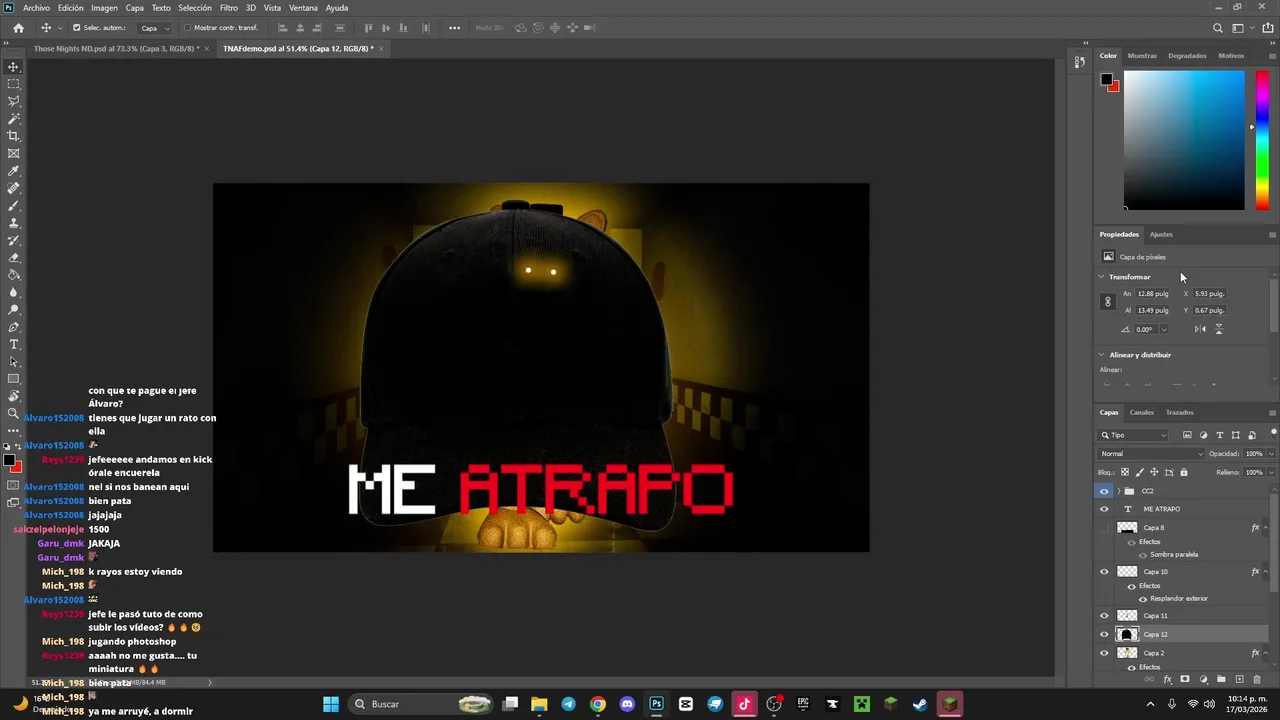
Task: Select the Horizontal Type tool
Action: (14, 344)
